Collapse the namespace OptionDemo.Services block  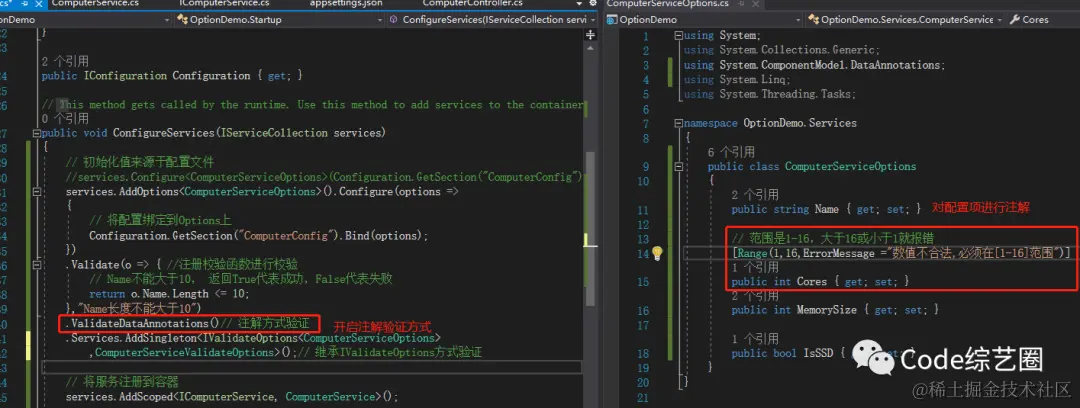(x=679, y=123)
